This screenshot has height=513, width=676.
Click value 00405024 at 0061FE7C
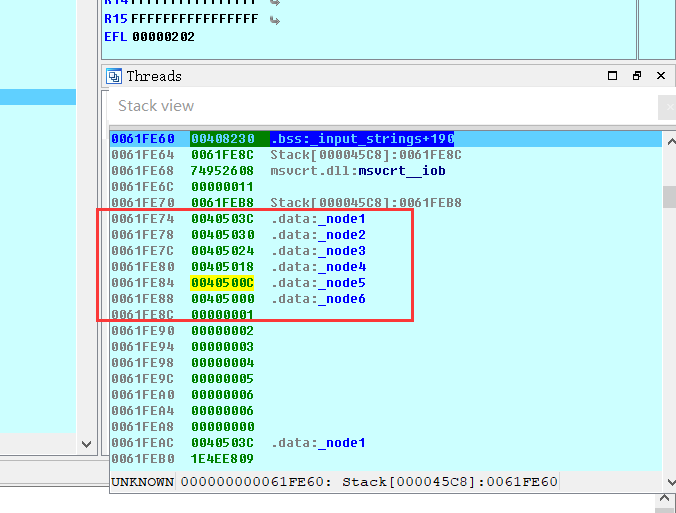click(222, 251)
